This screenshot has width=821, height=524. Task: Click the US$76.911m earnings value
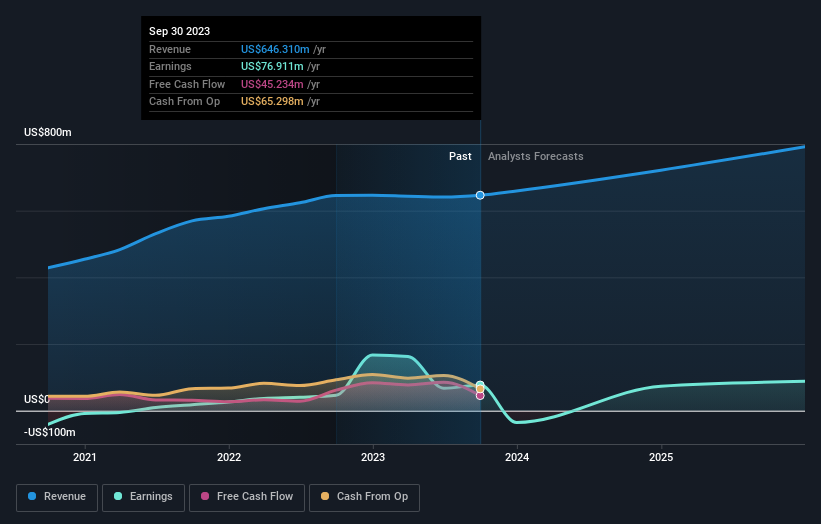(272, 66)
